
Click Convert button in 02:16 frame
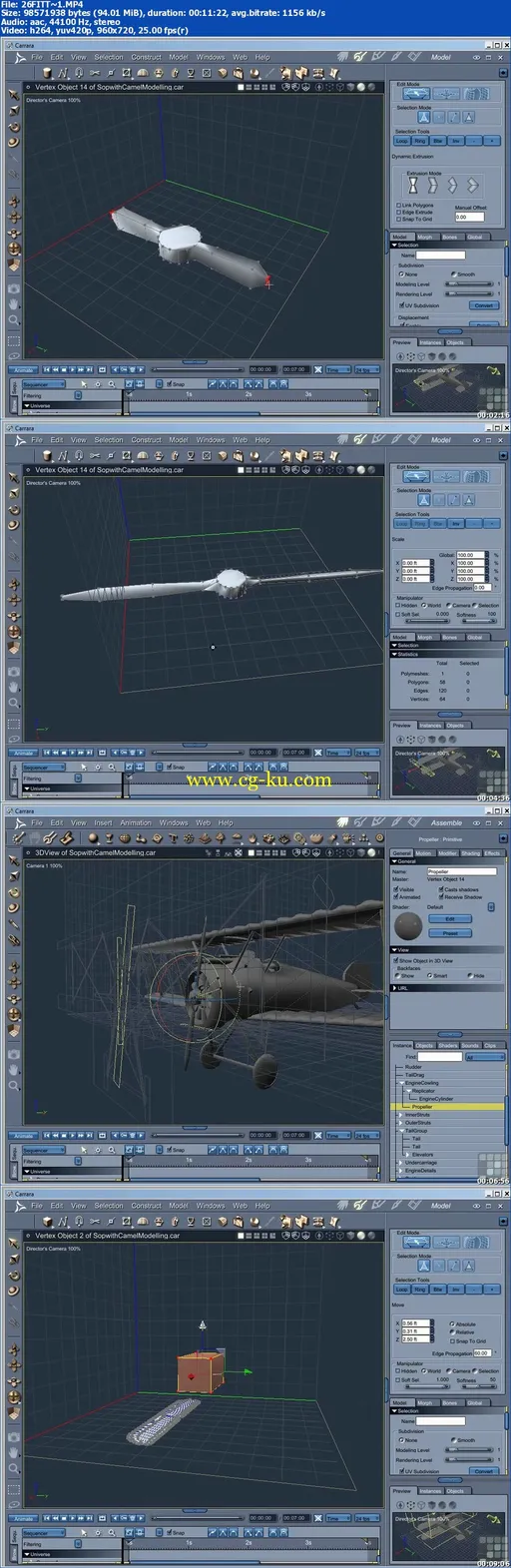[483, 305]
